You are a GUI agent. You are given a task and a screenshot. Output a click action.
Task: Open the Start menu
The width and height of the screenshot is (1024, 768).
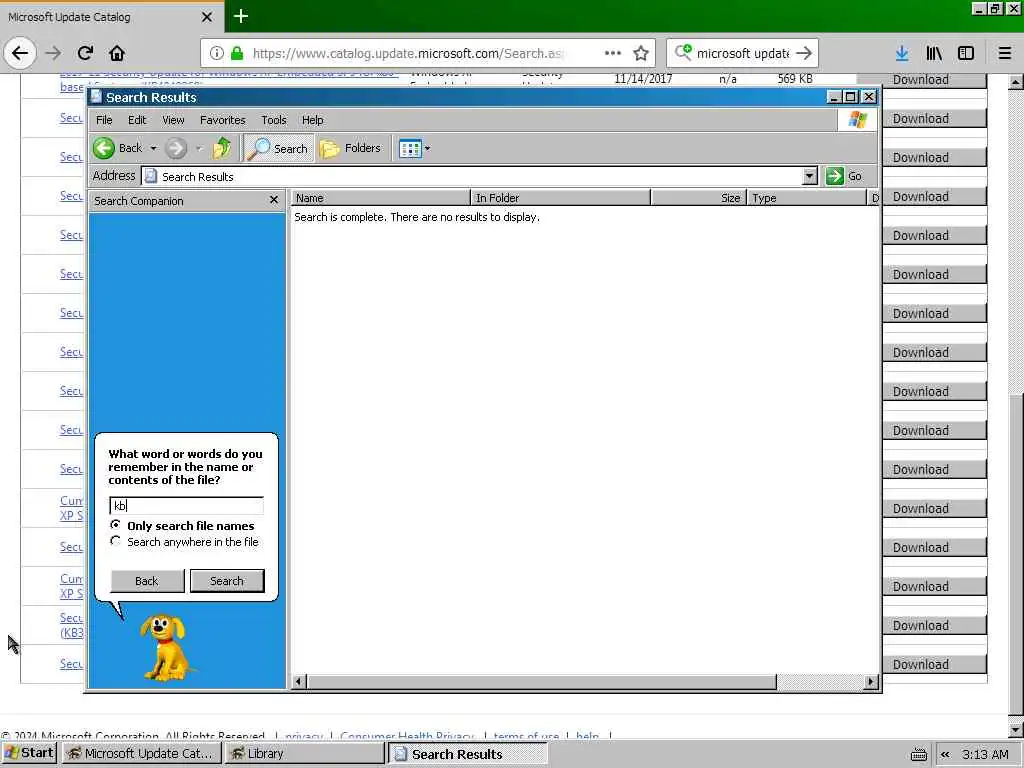(x=29, y=753)
